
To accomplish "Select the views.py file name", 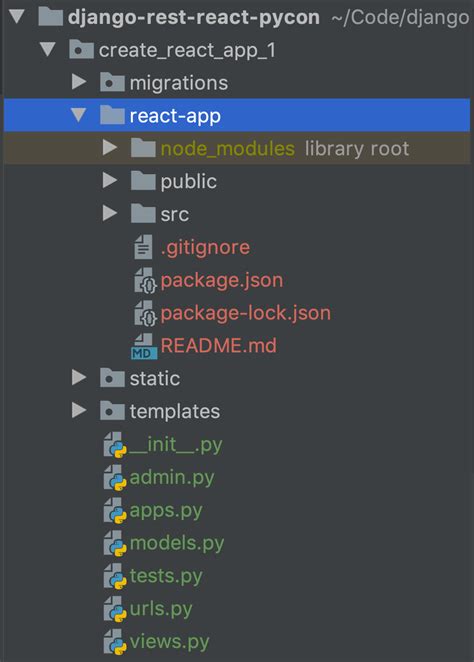I will point(169,643).
